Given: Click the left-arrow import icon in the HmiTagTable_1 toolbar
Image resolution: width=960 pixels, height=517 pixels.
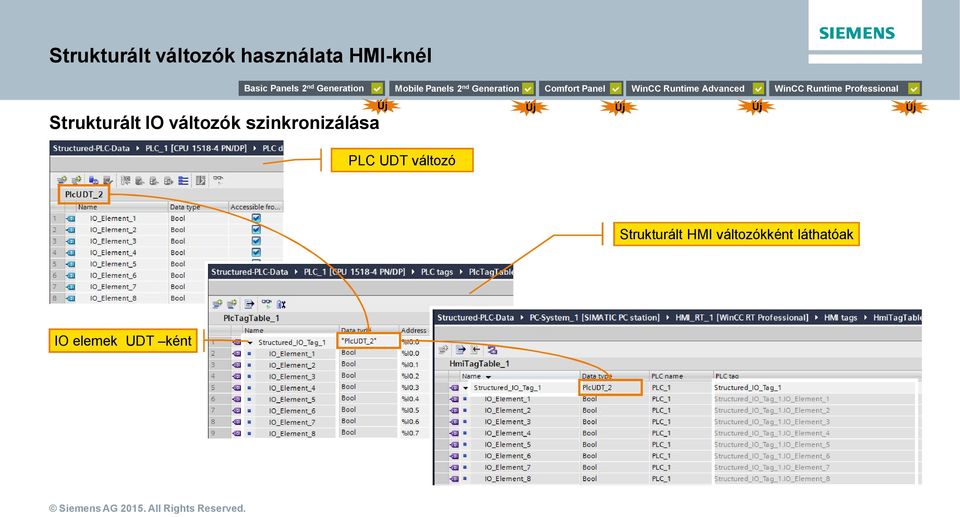Looking at the screenshot, I should click(476, 350).
